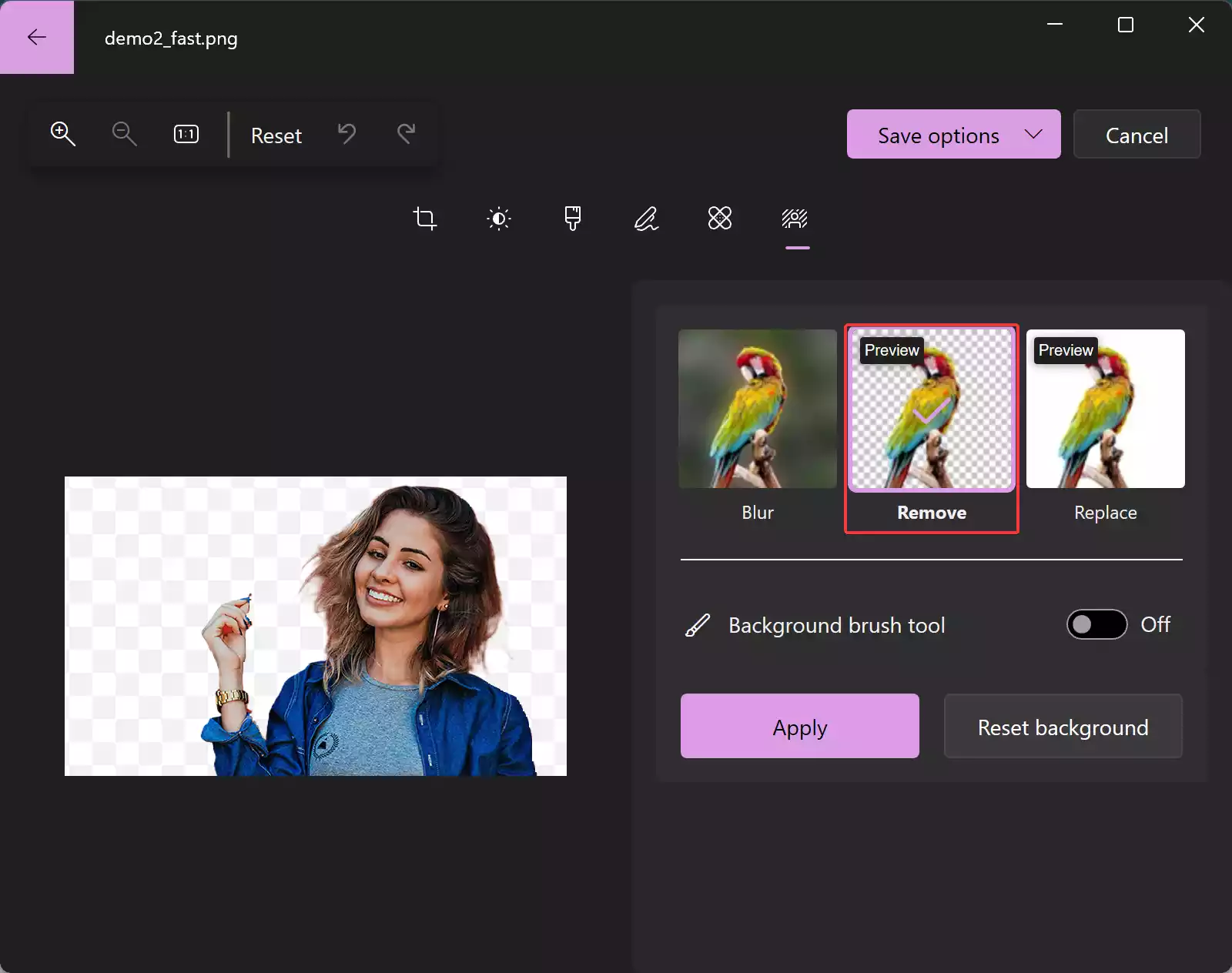Choose the Blur background thumbnail
The height and width of the screenshot is (973, 1232).
click(x=758, y=409)
